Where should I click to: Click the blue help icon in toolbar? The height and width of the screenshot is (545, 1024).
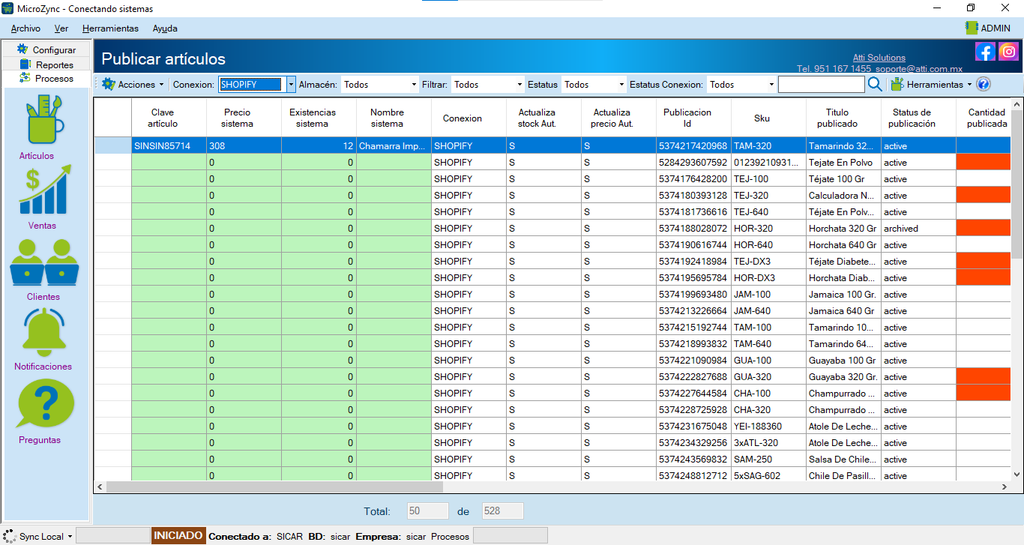tap(984, 84)
